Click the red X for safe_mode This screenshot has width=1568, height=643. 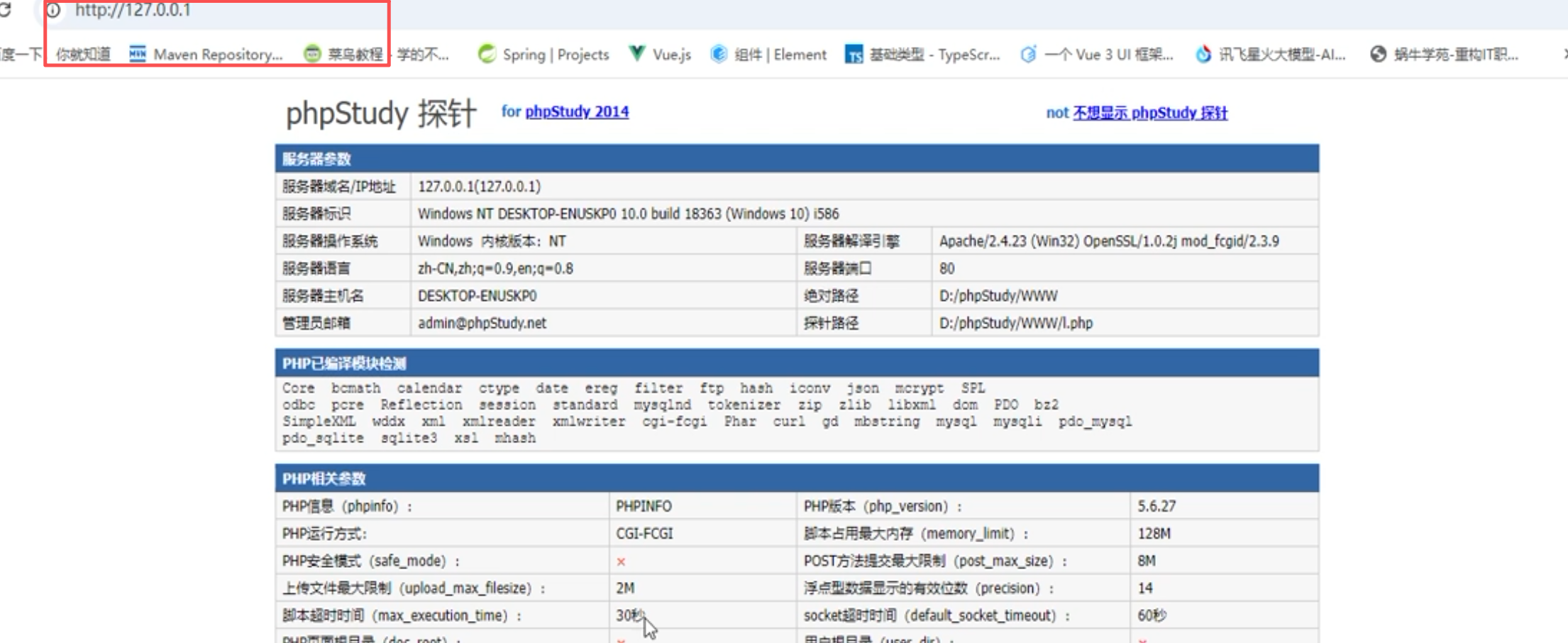(x=621, y=561)
